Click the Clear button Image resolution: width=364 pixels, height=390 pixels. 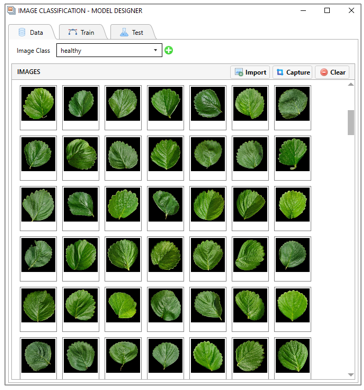(x=332, y=72)
